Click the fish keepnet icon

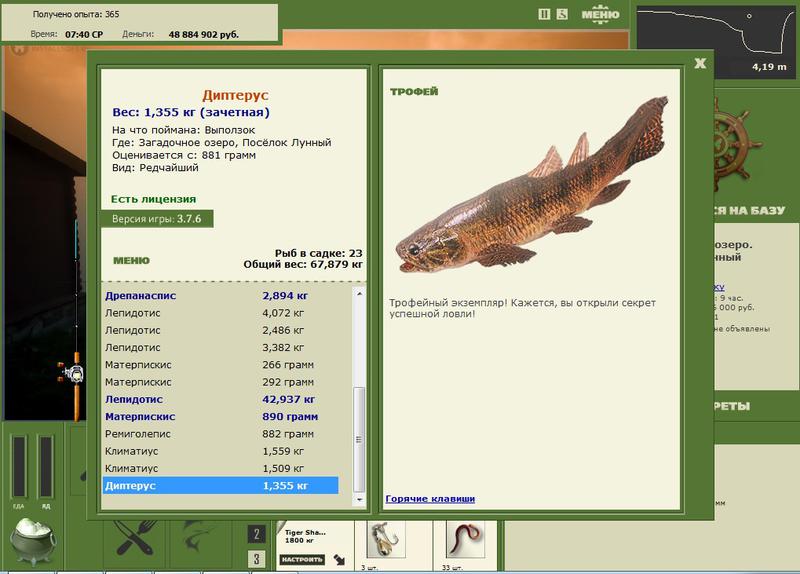(x=198, y=536)
